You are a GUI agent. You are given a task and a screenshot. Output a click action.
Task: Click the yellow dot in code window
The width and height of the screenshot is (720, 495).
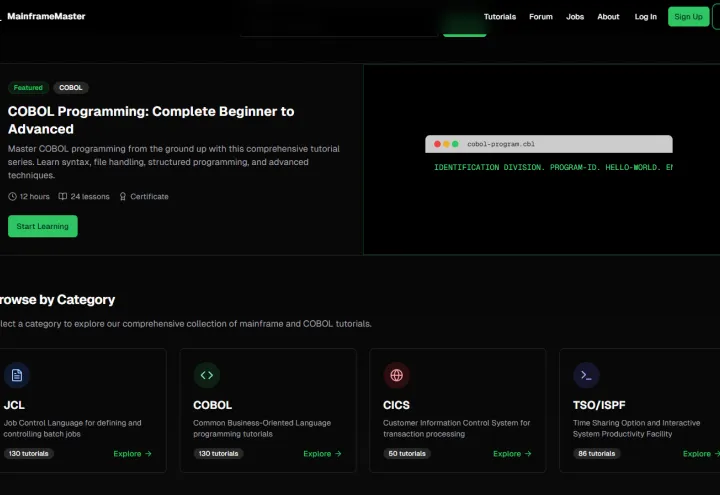pos(446,144)
